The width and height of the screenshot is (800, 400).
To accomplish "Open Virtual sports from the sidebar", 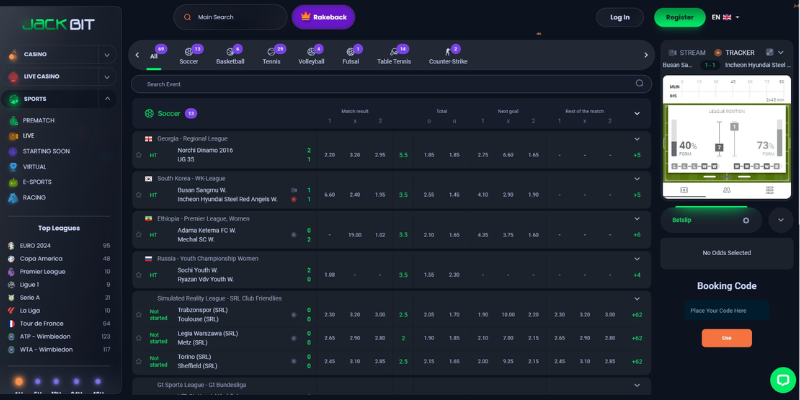I will [34, 167].
